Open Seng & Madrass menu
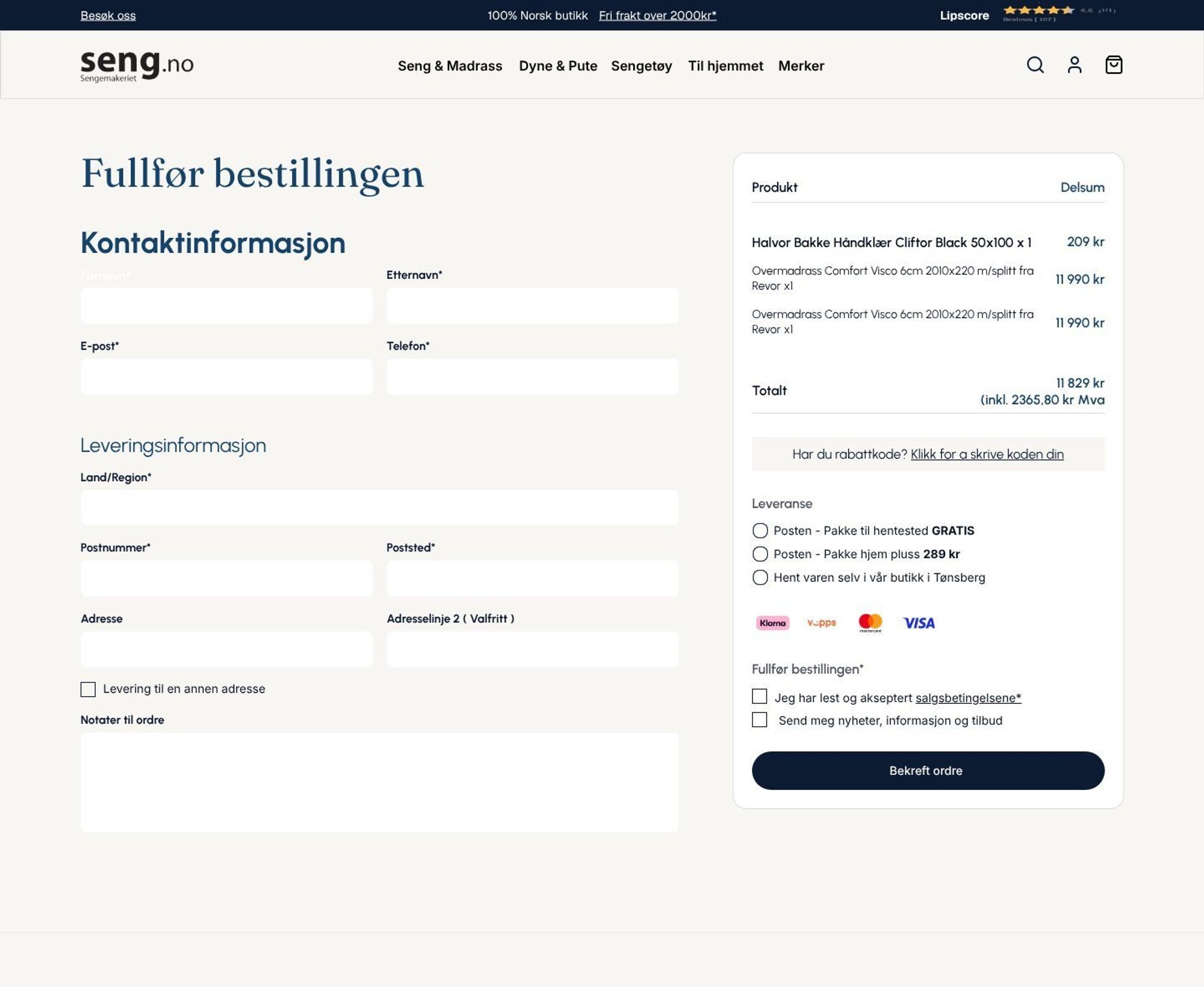The image size is (1204, 987). tap(450, 66)
